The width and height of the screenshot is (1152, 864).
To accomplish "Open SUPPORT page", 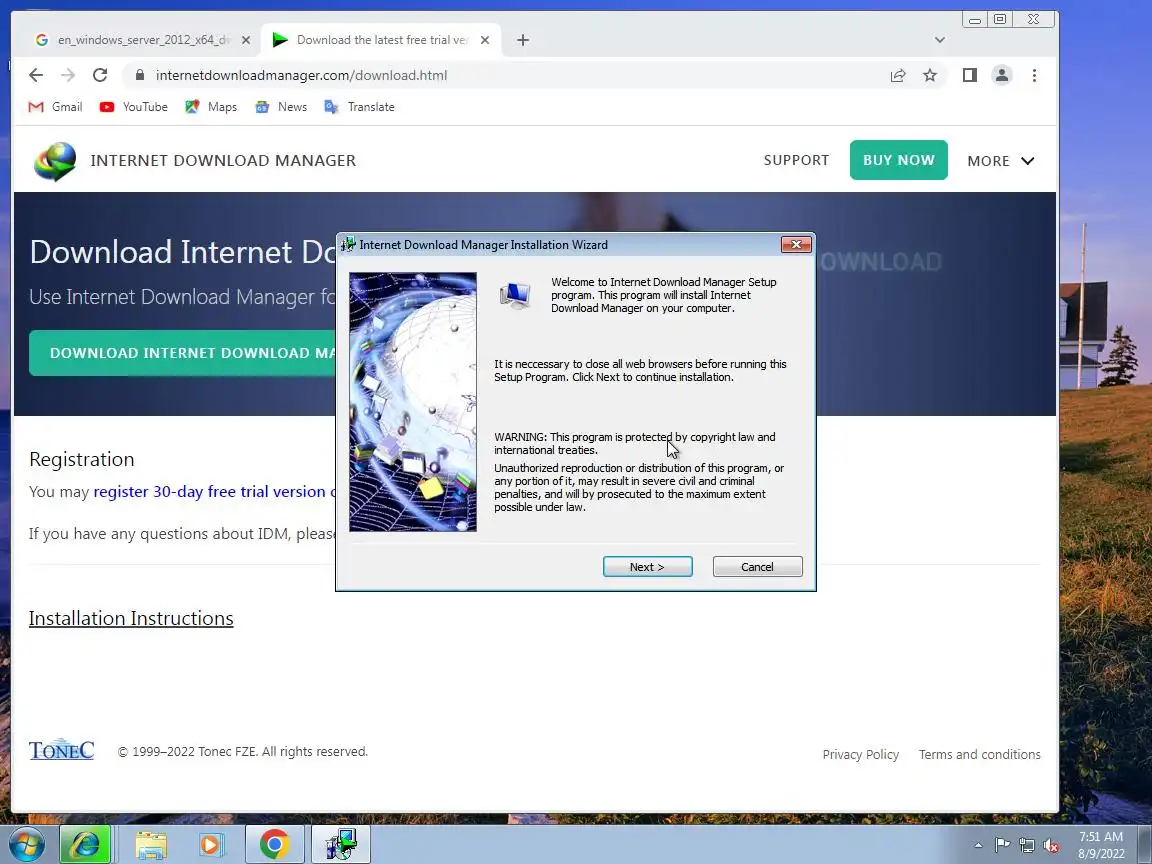I will point(796,160).
